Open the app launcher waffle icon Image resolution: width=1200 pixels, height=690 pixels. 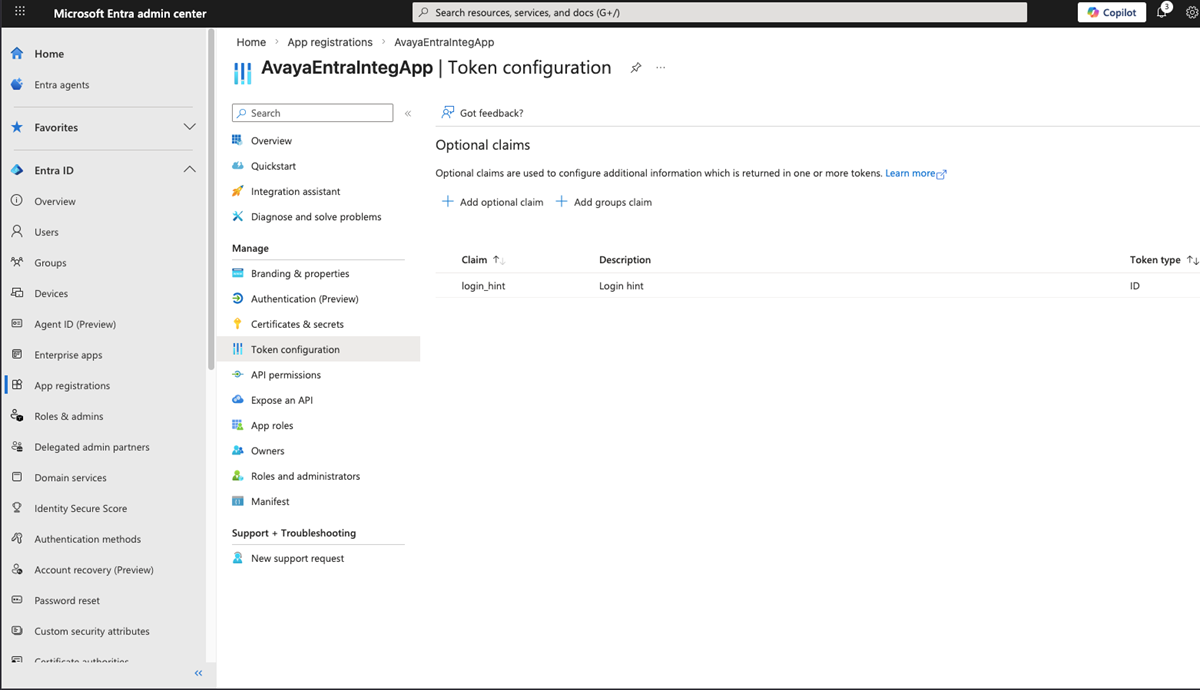click(21, 13)
